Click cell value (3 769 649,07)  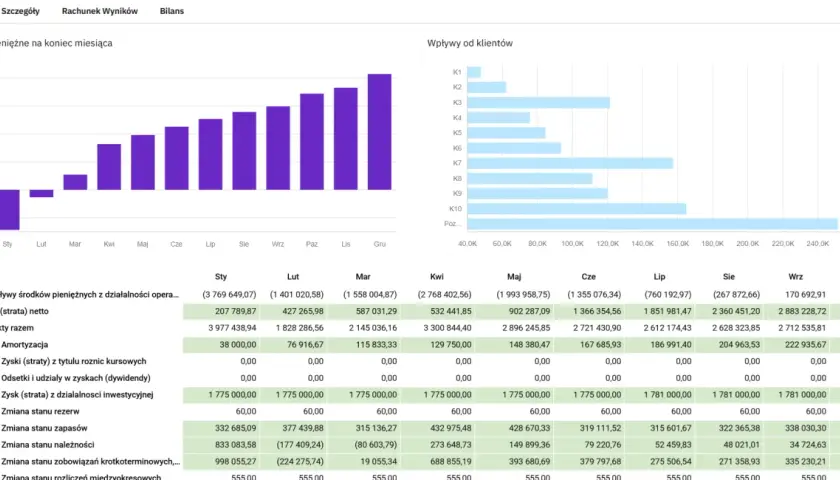(229, 295)
